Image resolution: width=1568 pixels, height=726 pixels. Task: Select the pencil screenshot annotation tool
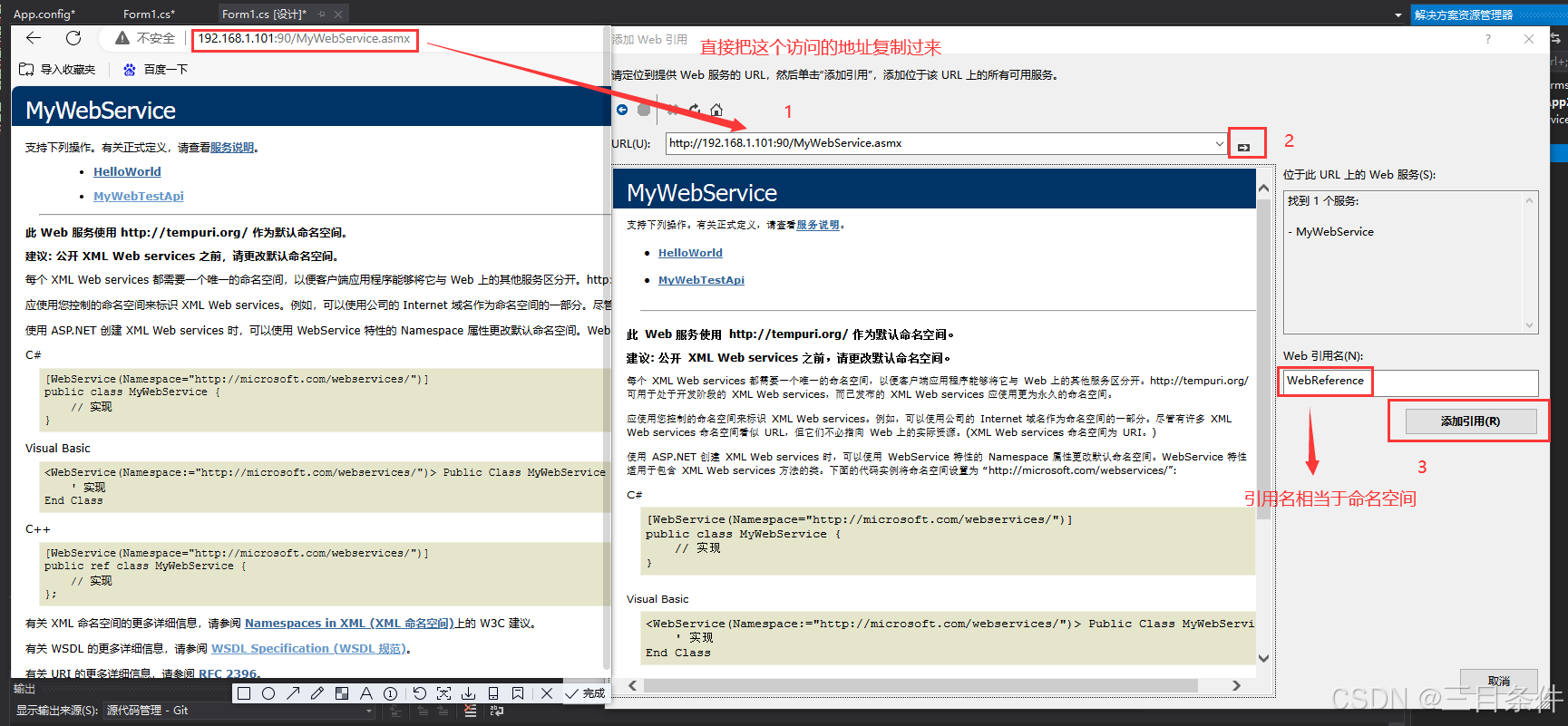317,693
